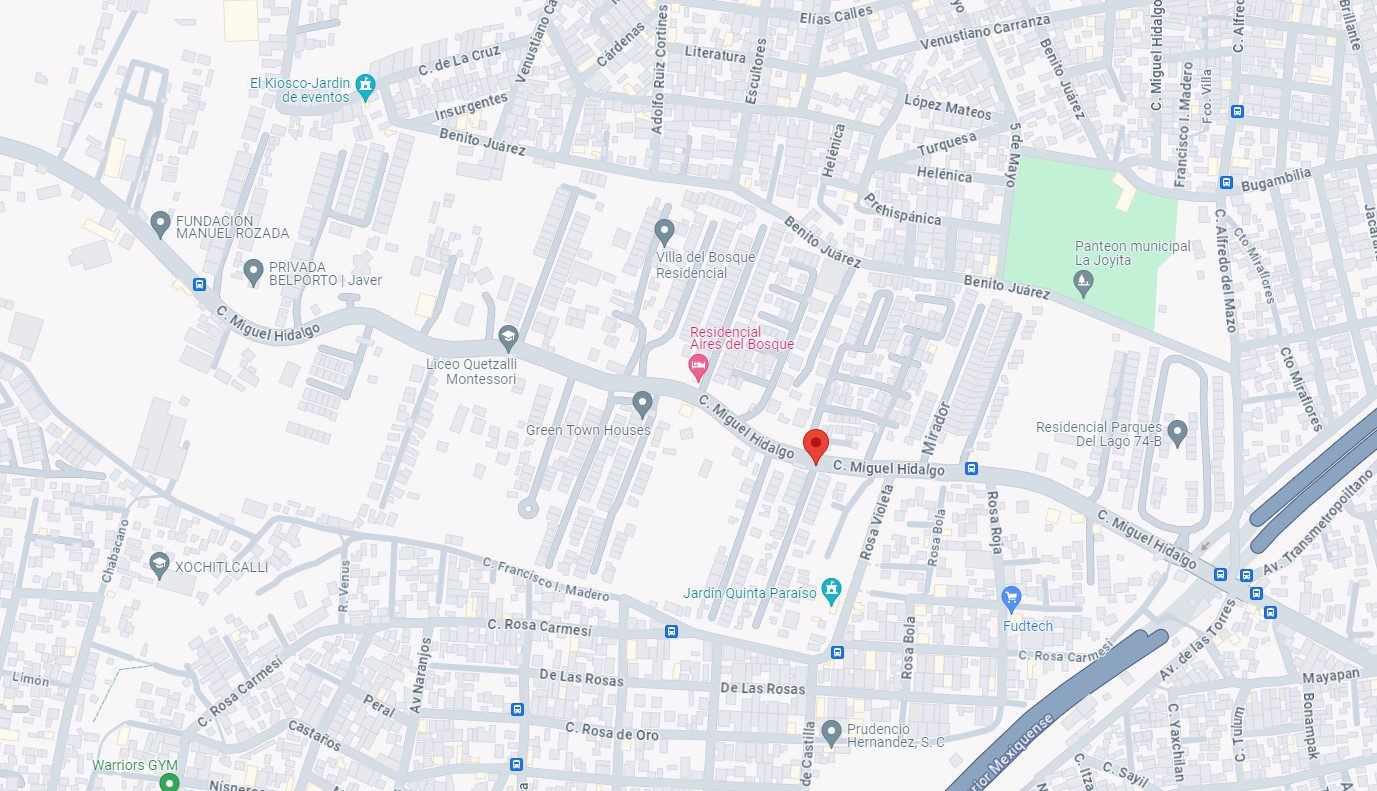Select Prudencio Hernandez, S. C pin

(x=830, y=734)
